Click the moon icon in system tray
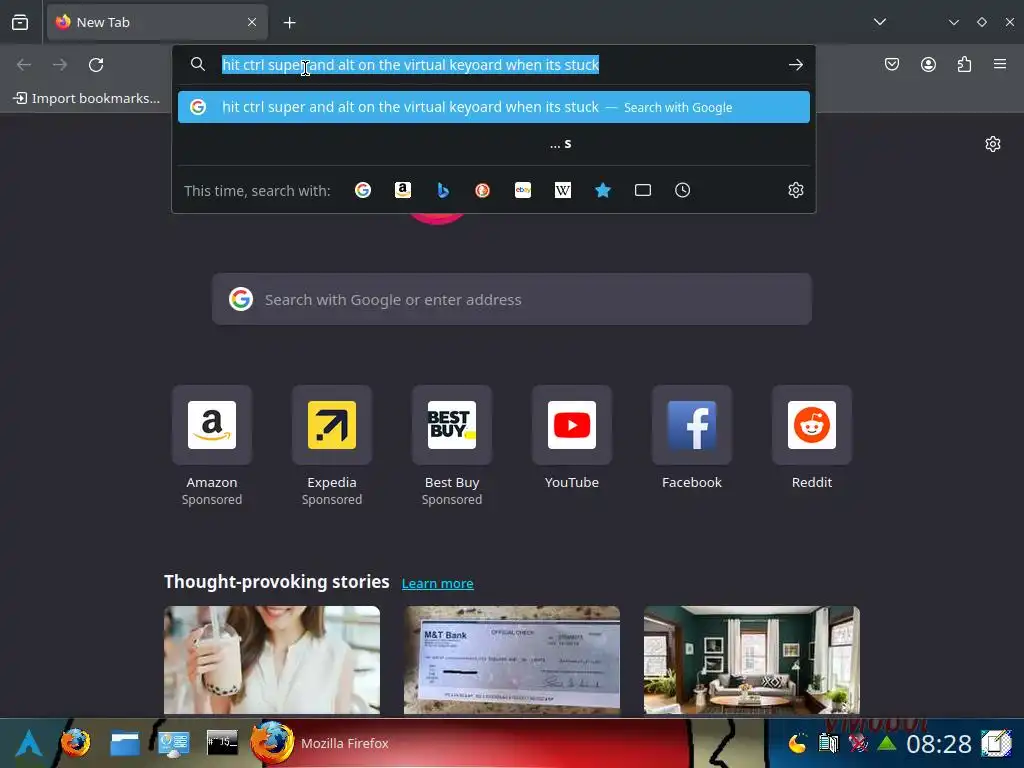The image size is (1024, 768). [797, 743]
